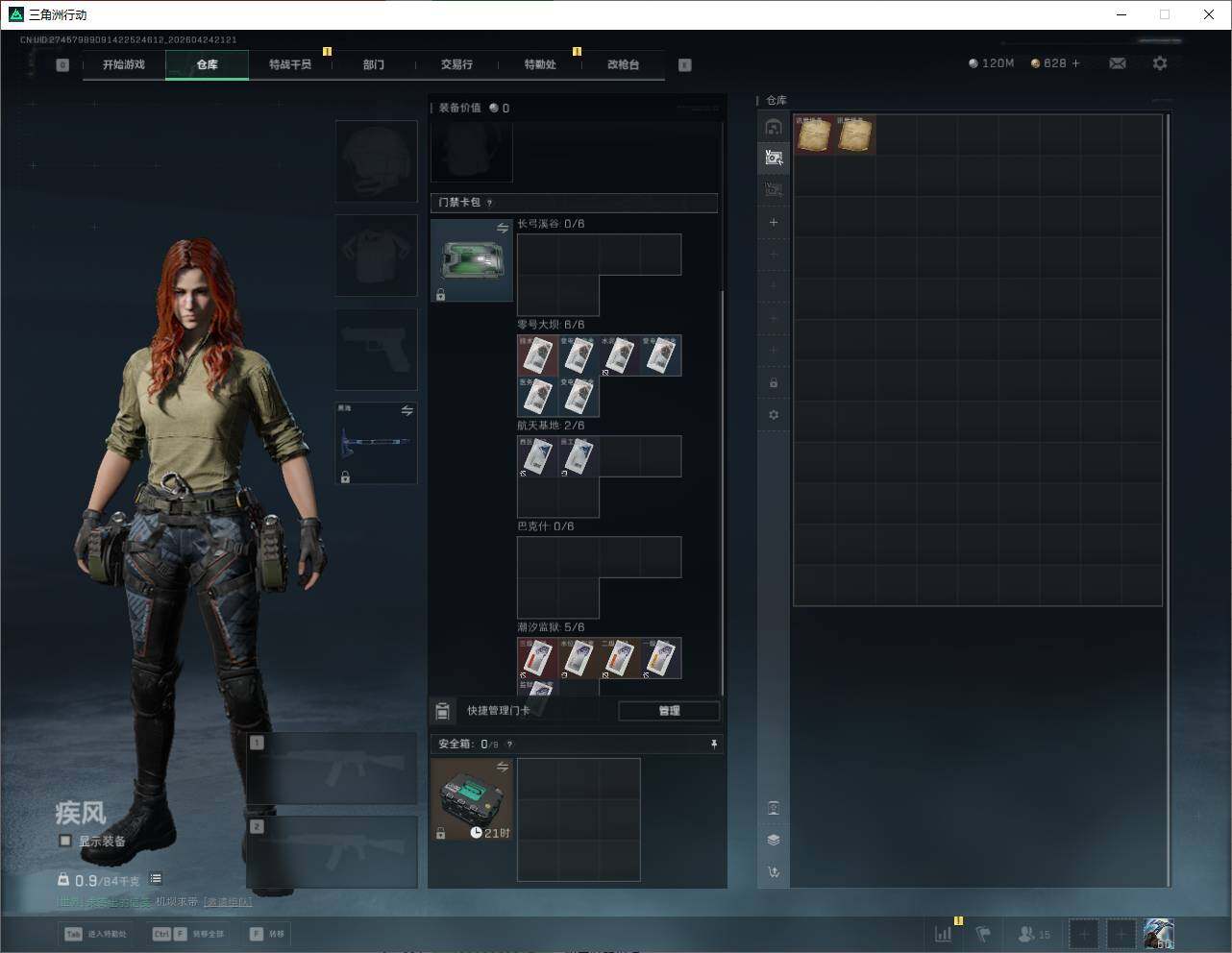Select the third 零号大坝 keycard
Image resolution: width=1232 pixels, height=953 pixels.
pos(620,355)
